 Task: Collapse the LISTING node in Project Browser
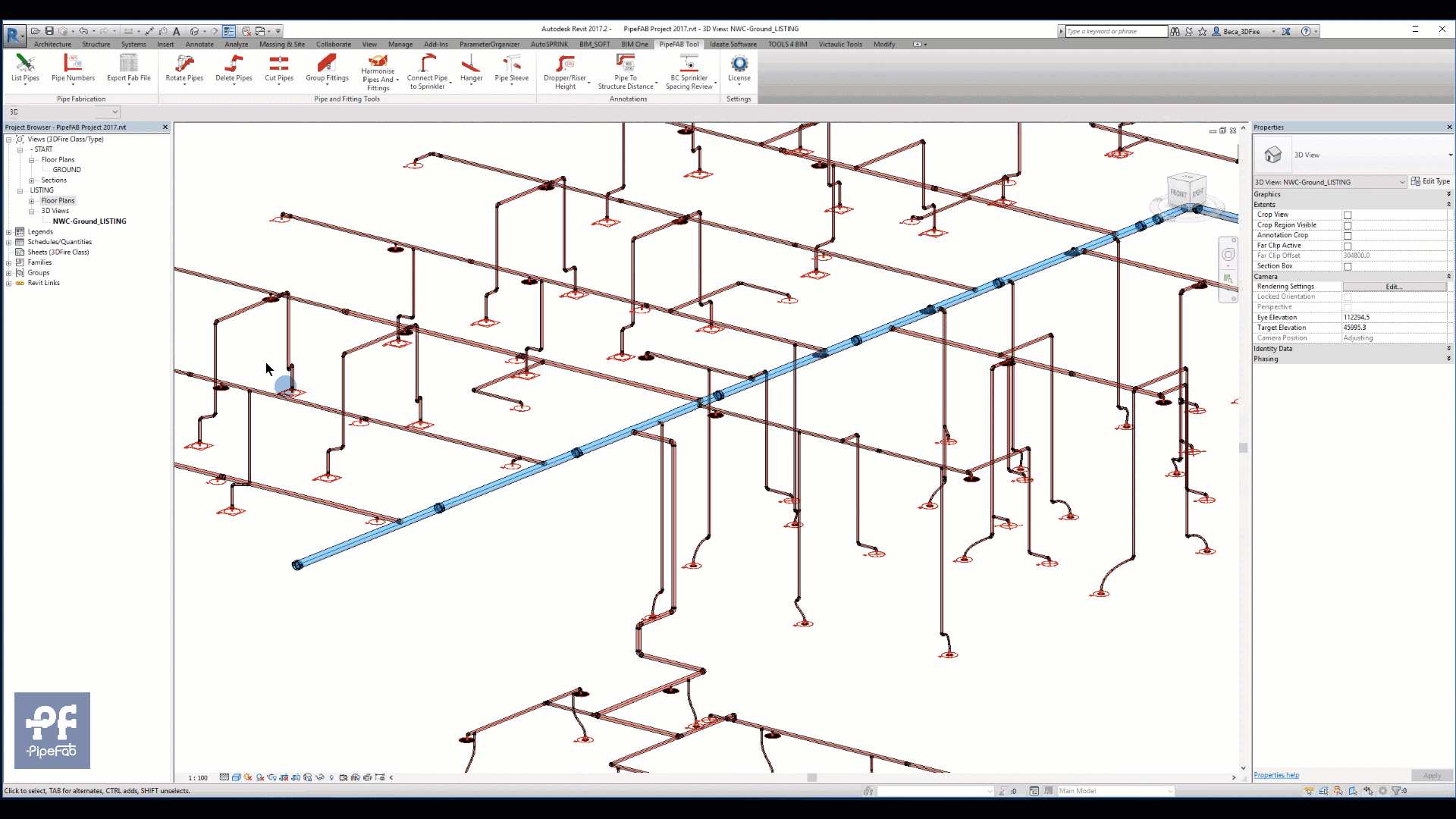tap(21, 190)
